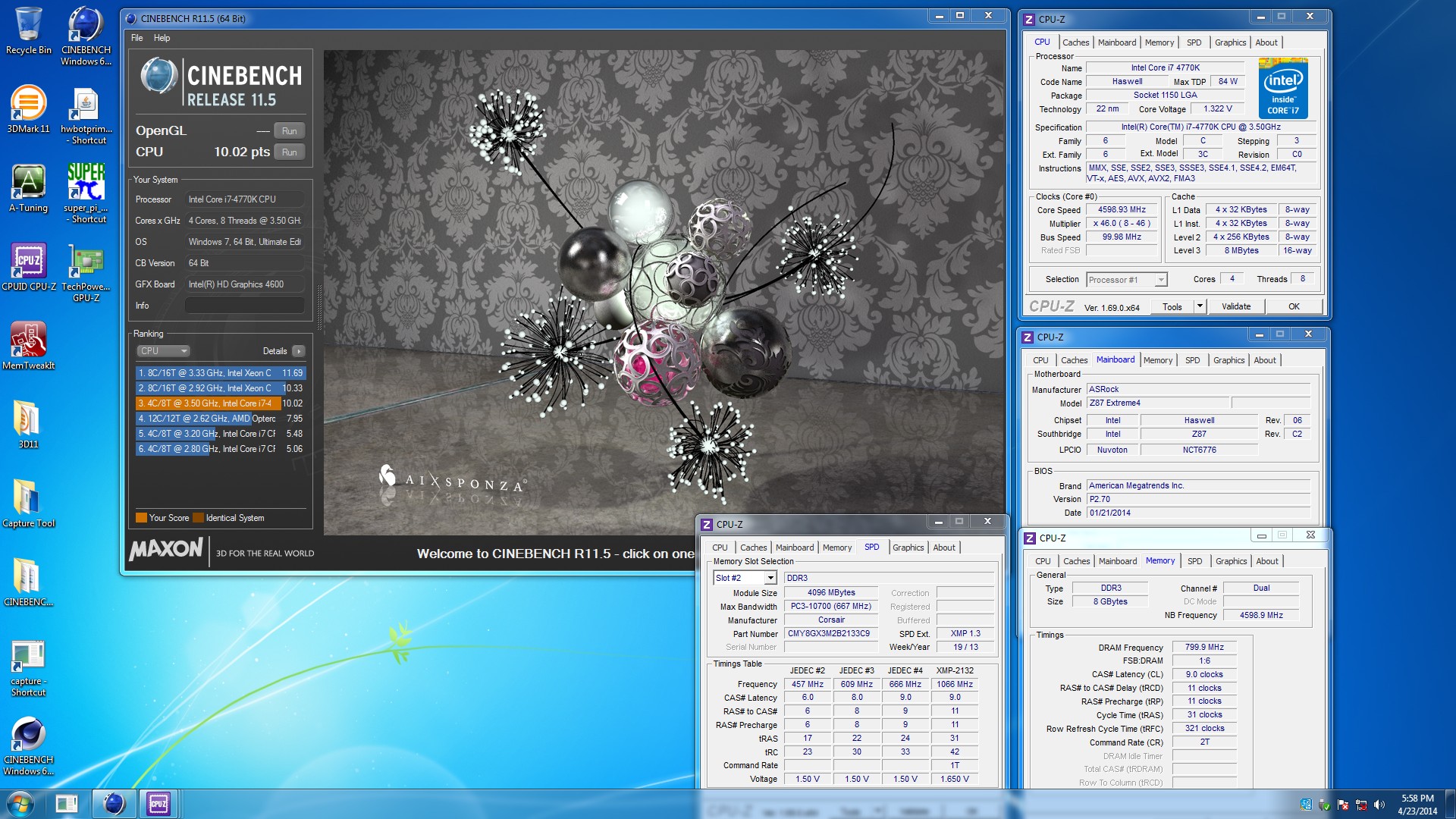Open the capture - Shortcut desktop icon
Viewport: 1456px width, 819px height.
coord(29,667)
